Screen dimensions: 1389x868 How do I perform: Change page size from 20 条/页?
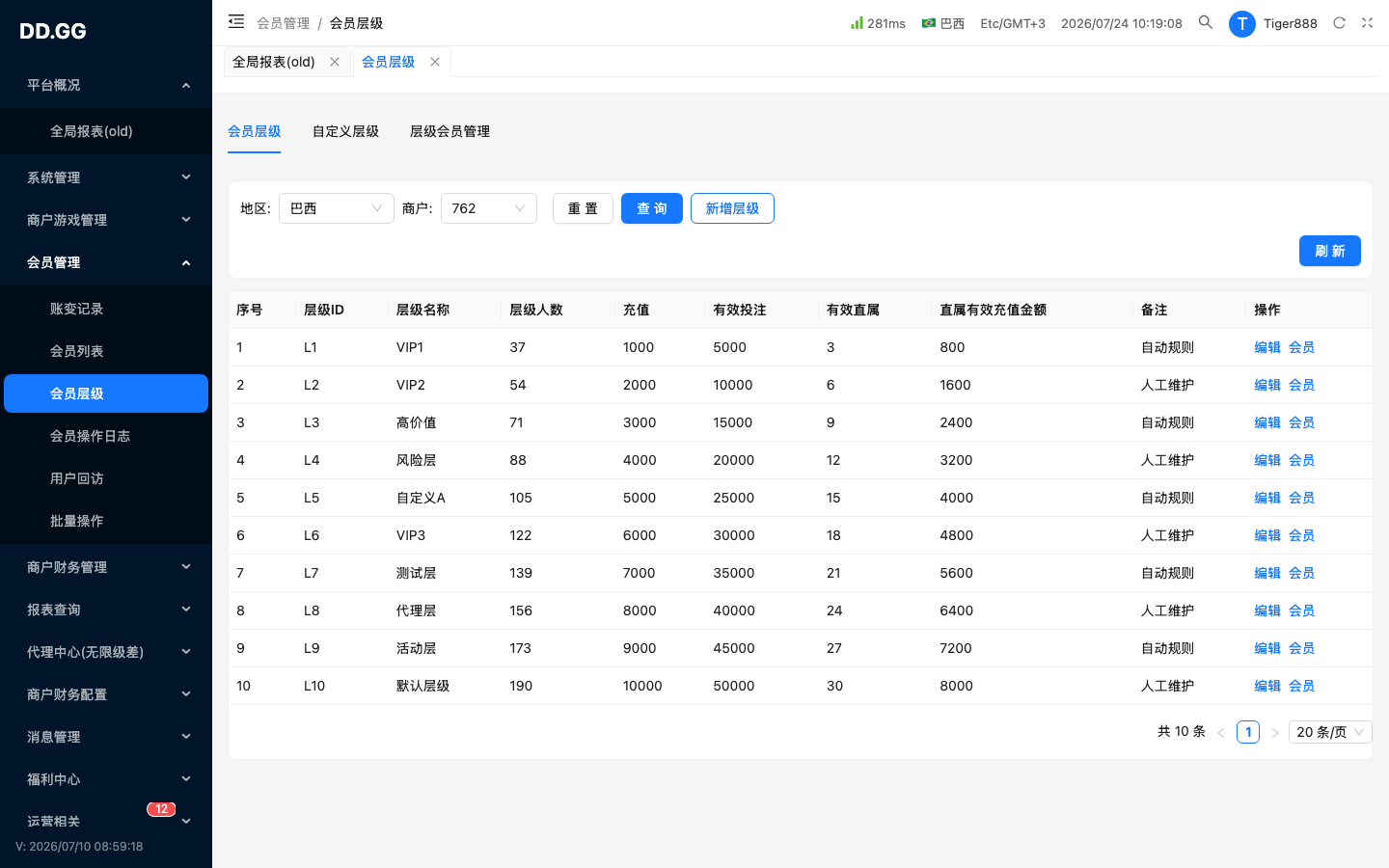coord(1331,732)
